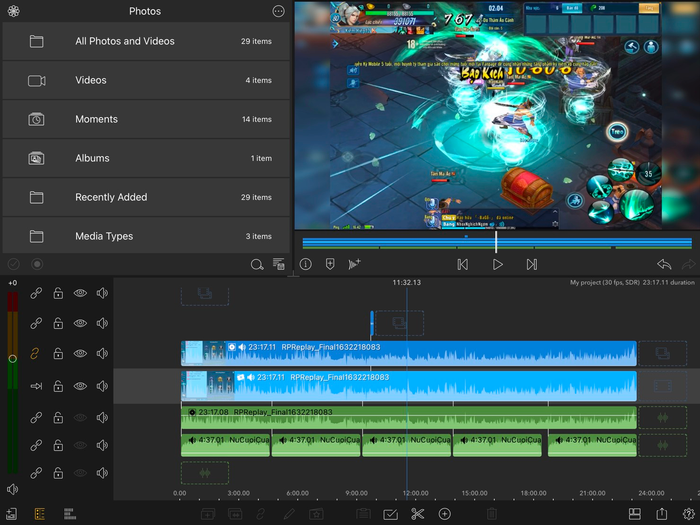The image size is (700, 525).
Task: Hide the main storyline track's video
Action: (x=80, y=386)
